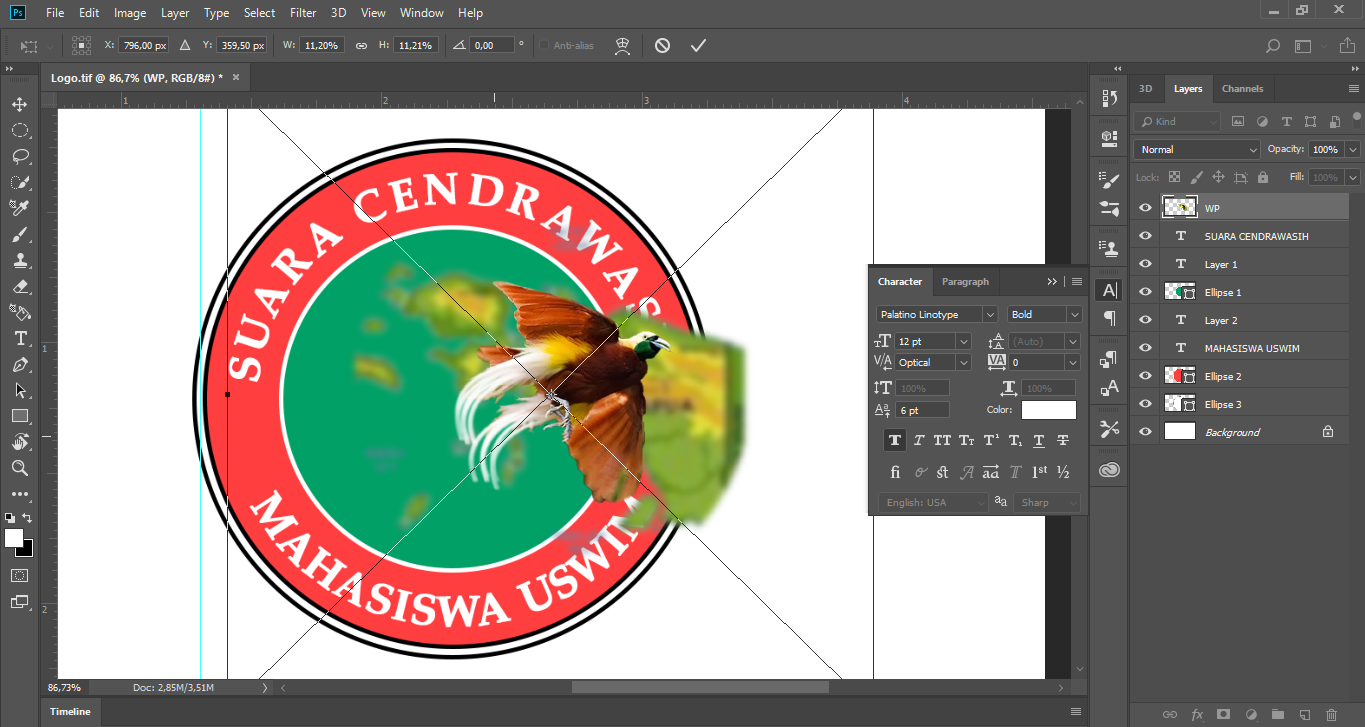Hide the Background layer
The image size is (1365, 727).
(1146, 432)
